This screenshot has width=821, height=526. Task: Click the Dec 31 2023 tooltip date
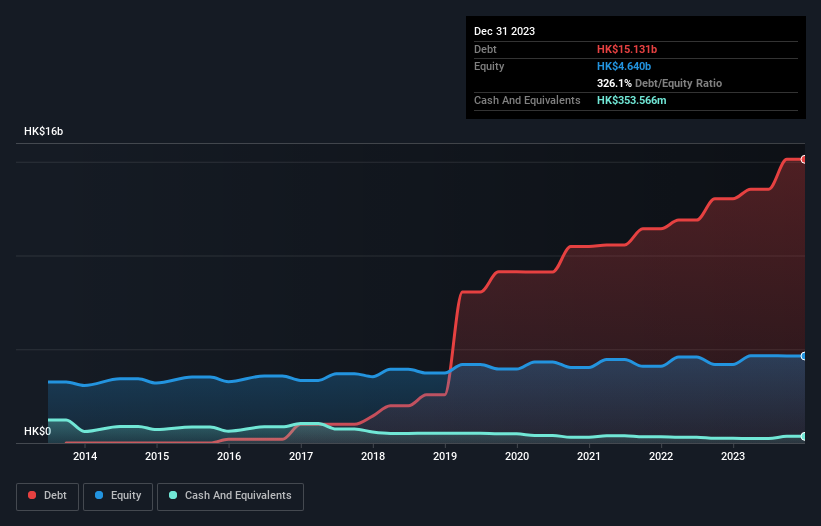[504, 31]
